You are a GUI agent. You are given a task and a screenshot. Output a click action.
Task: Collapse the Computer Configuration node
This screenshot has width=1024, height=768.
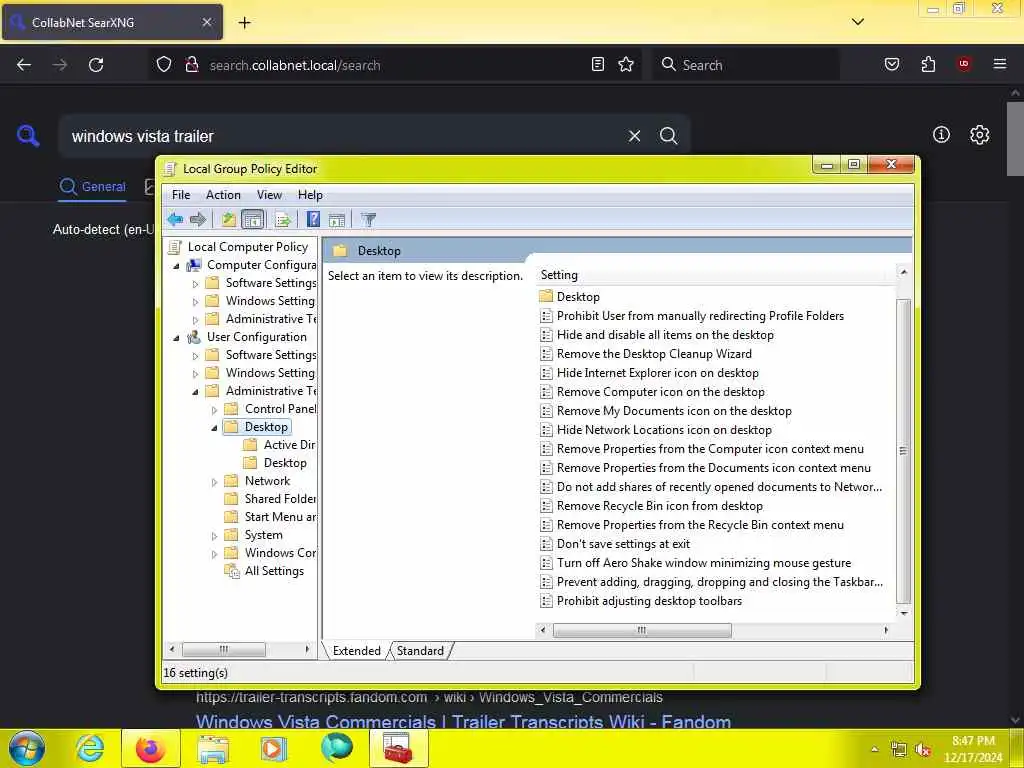tap(176, 266)
